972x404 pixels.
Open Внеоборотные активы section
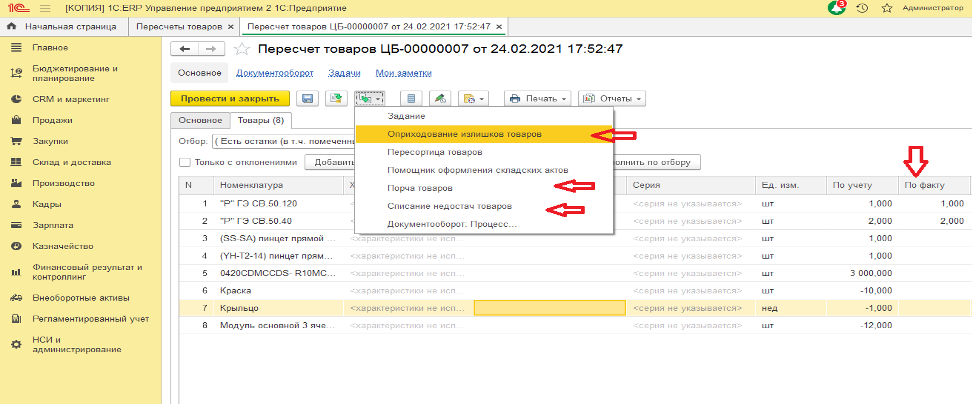coord(81,298)
